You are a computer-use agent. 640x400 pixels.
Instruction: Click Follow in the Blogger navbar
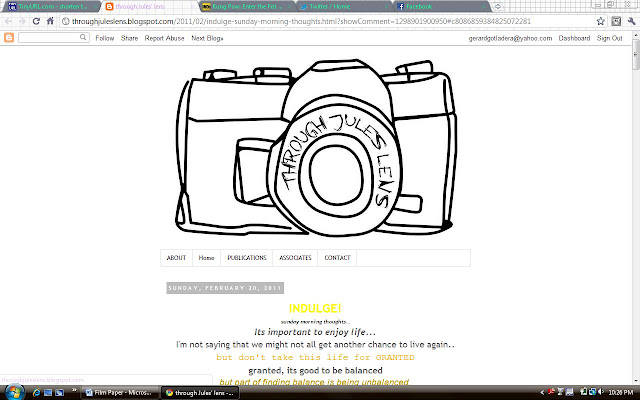click(x=104, y=38)
